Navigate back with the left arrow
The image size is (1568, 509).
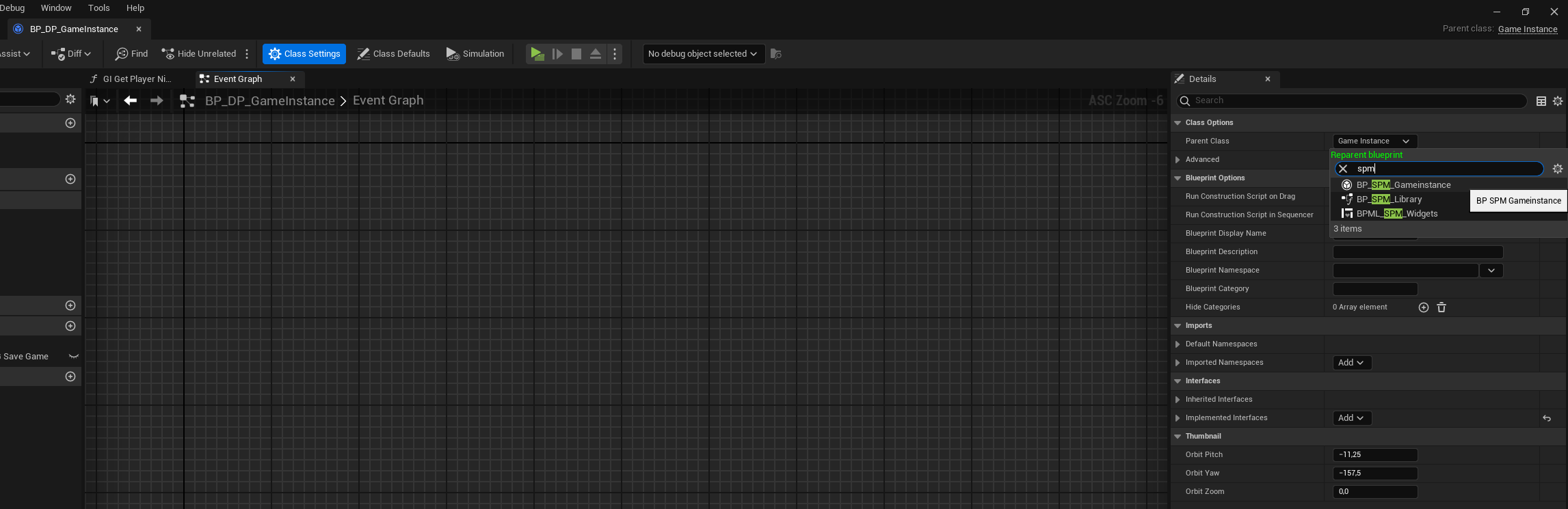tap(130, 100)
